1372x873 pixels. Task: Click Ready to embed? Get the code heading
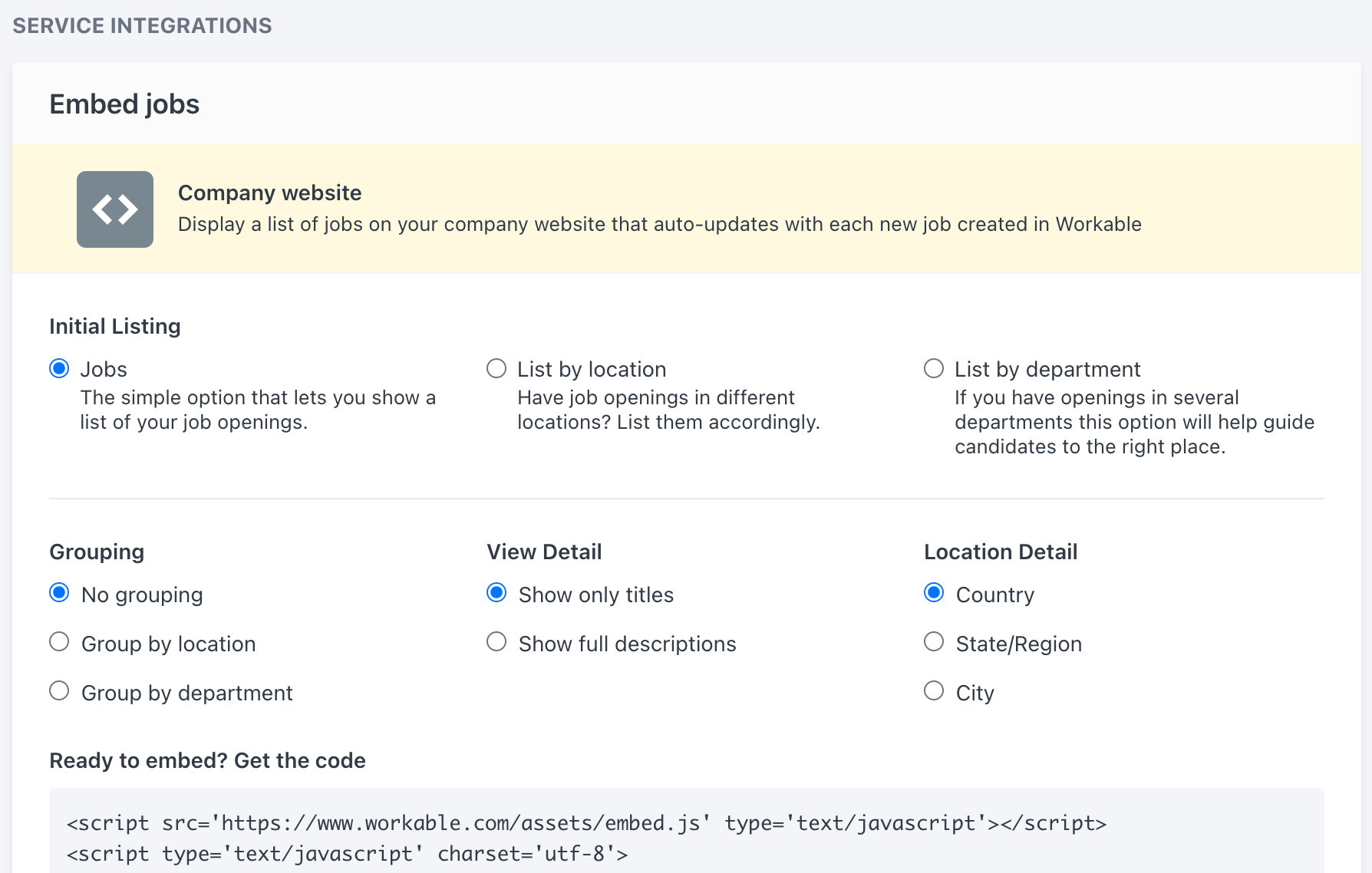(207, 760)
